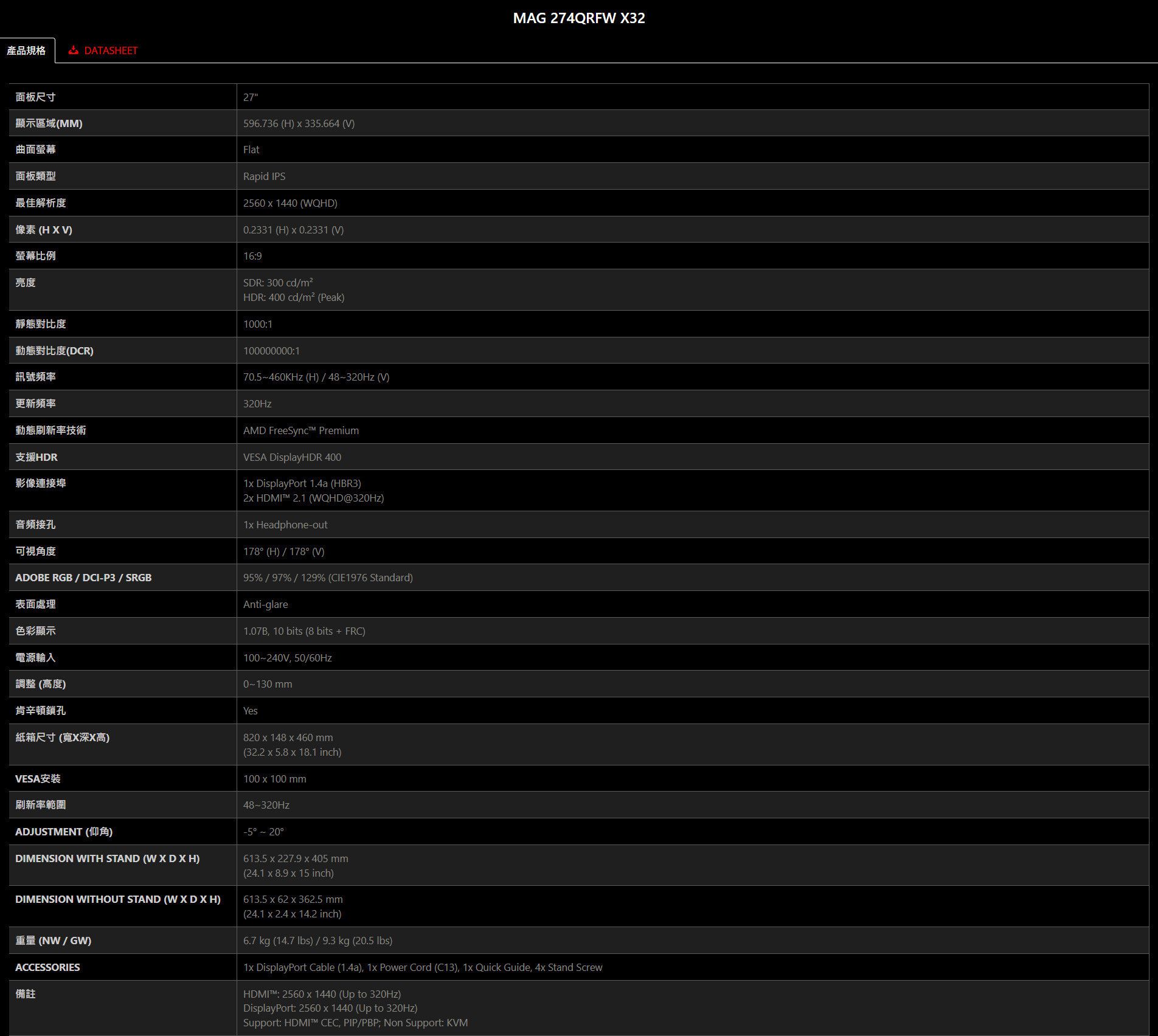
Task: Select the 1x DisplayPort 1.4a (HBR3) text
Action: click(x=302, y=483)
